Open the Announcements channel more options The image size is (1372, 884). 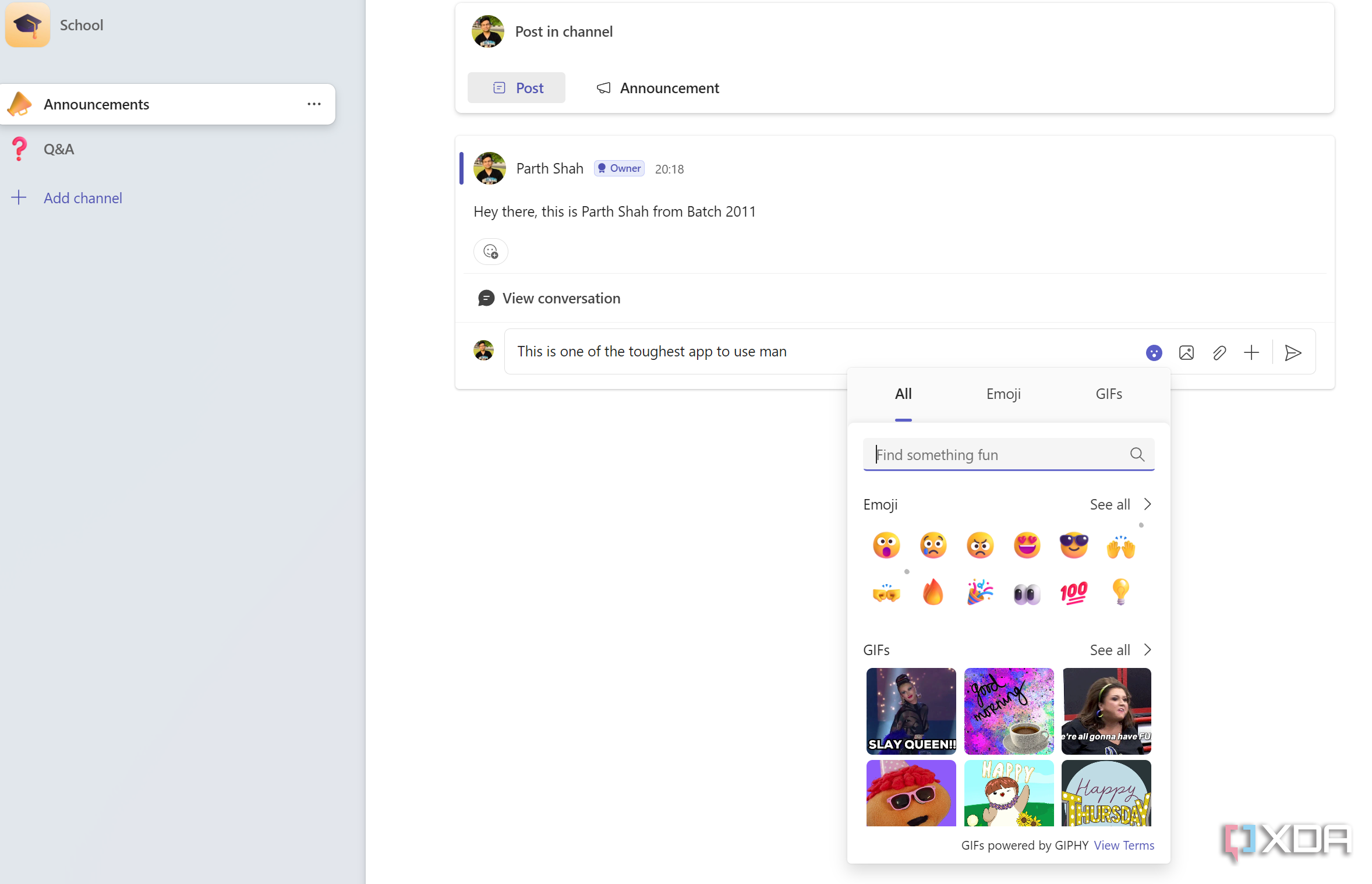point(314,104)
